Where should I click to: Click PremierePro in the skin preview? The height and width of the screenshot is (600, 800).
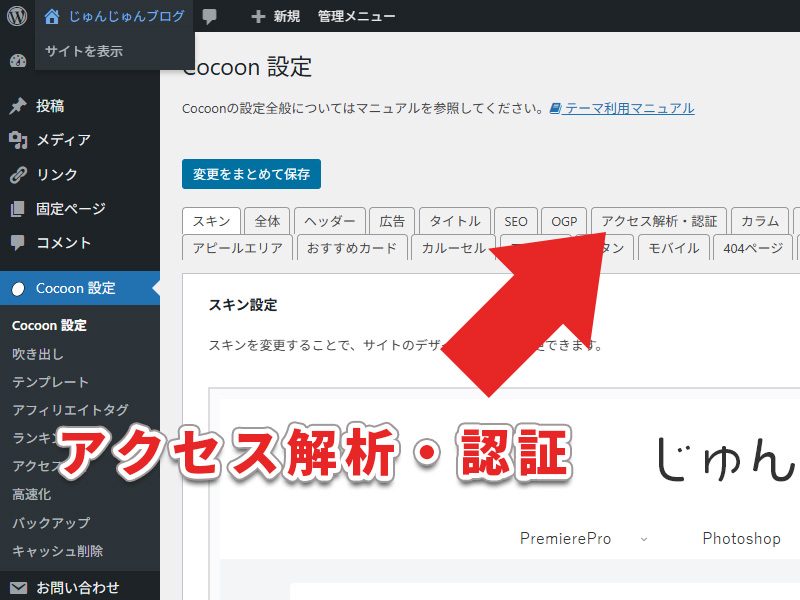pos(565,538)
